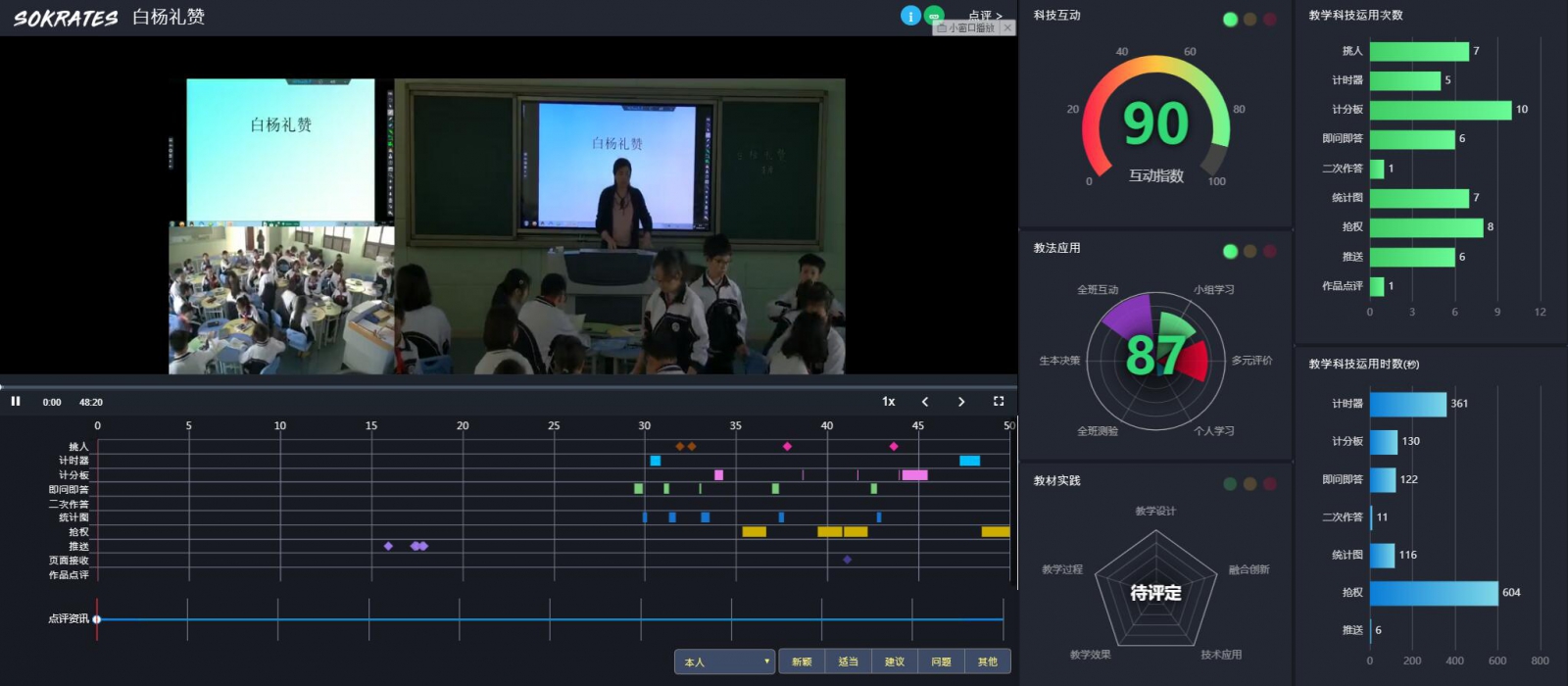The image size is (1568, 686).
Task: Click the green link icon in header
Action: click(934, 16)
